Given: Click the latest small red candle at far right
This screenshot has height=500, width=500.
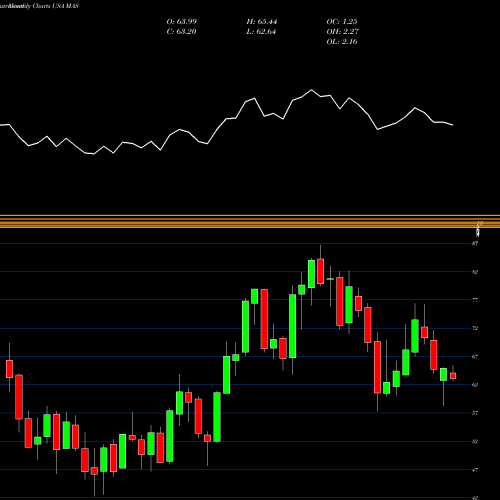Looking at the screenshot, I should [453, 376].
